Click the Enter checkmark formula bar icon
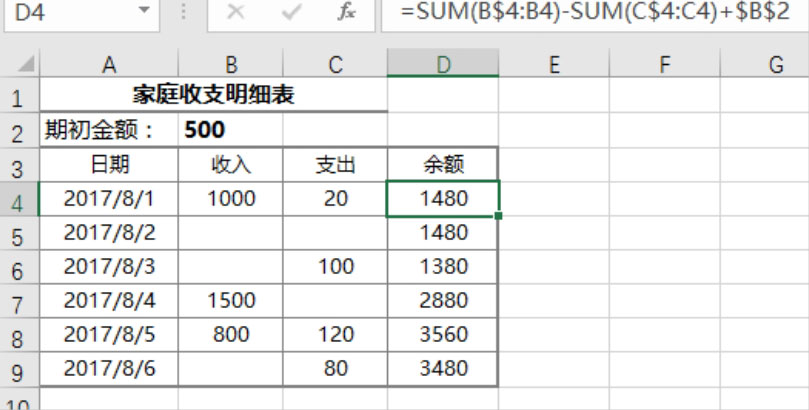809x410 pixels. tap(291, 11)
